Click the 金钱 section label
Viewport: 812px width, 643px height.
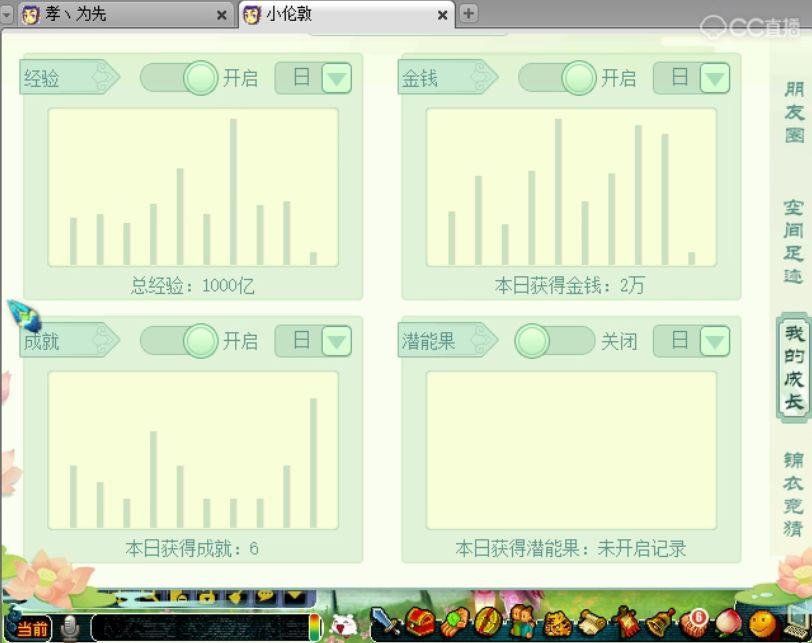point(447,78)
